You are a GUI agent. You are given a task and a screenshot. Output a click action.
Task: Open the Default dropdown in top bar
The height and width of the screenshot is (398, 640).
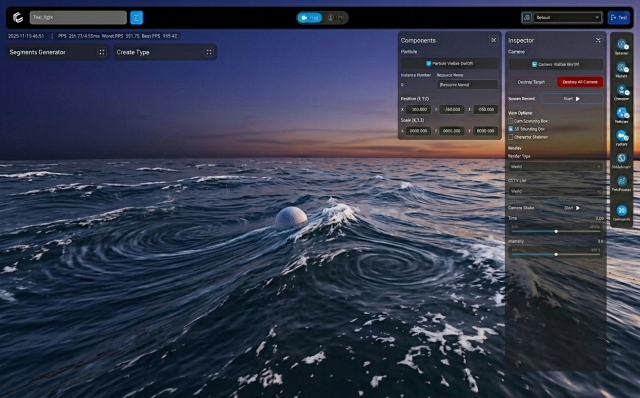[567, 18]
